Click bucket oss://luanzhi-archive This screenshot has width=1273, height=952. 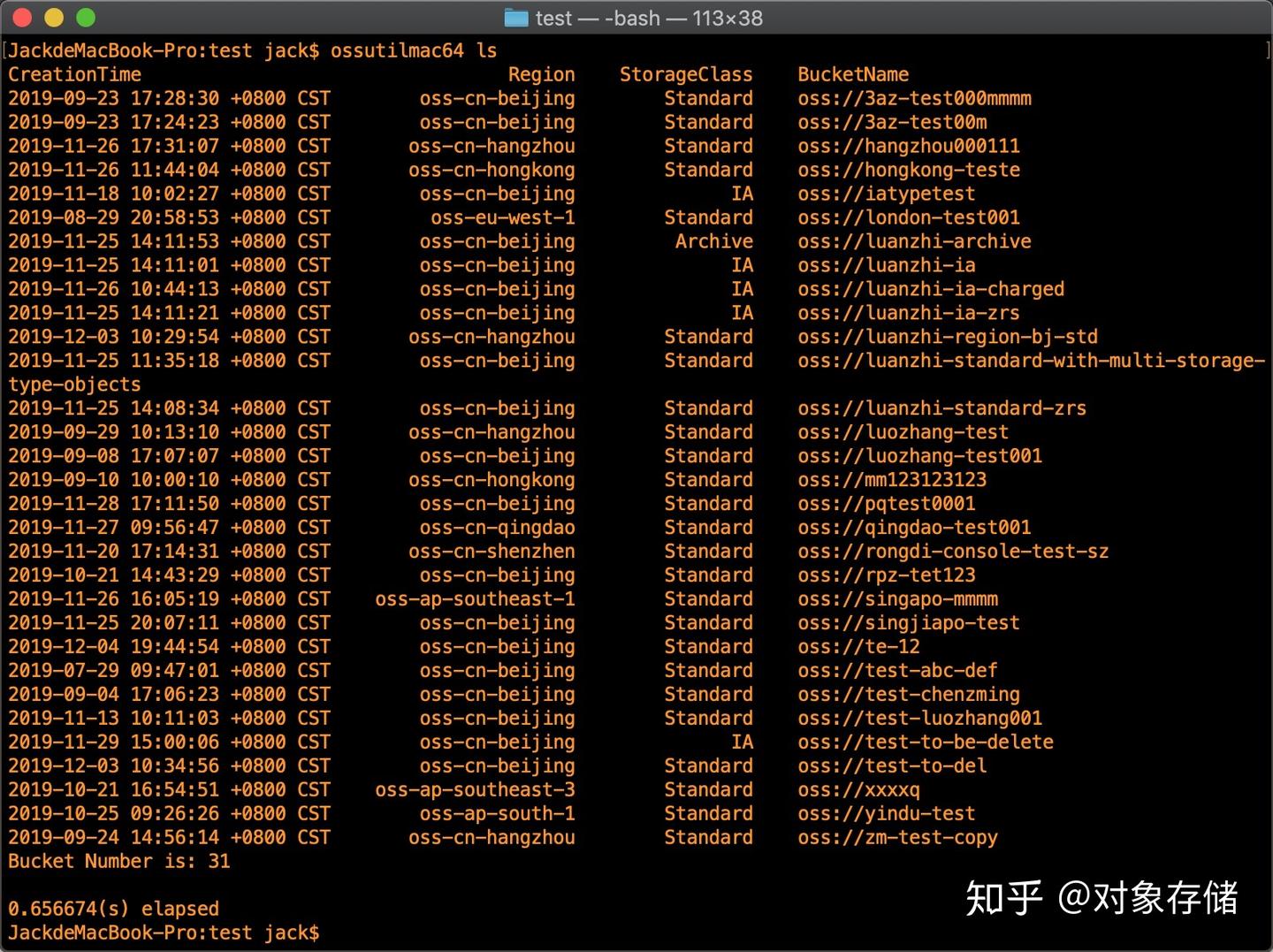click(x=914, y=241)
